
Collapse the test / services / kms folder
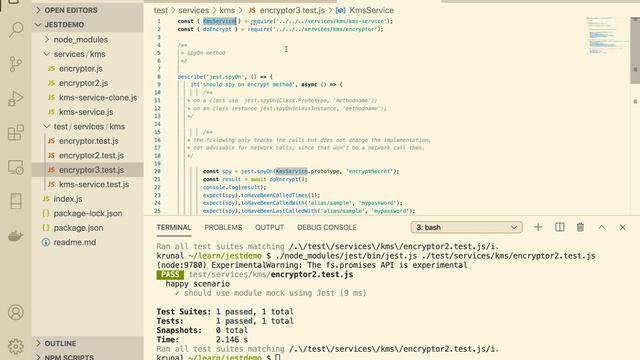click(89, 127)
